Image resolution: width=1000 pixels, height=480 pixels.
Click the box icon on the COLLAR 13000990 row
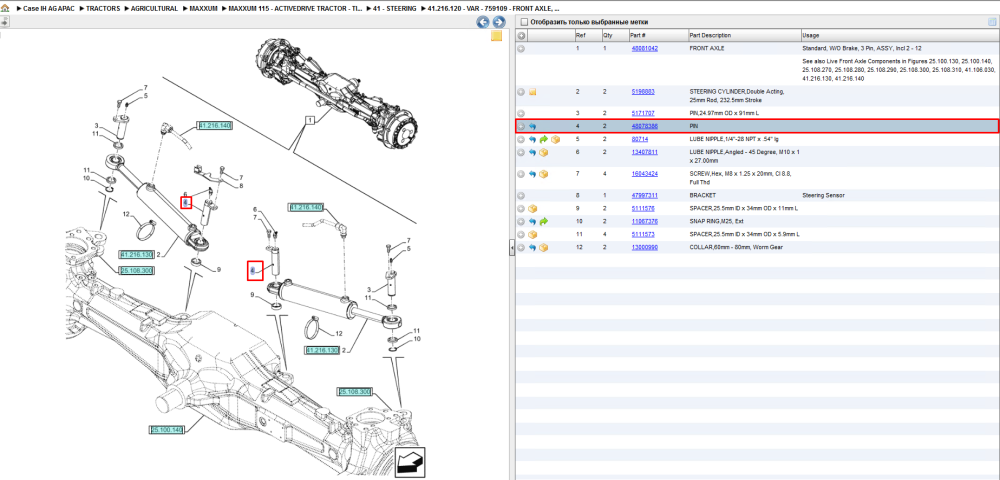tap(544, 247)
